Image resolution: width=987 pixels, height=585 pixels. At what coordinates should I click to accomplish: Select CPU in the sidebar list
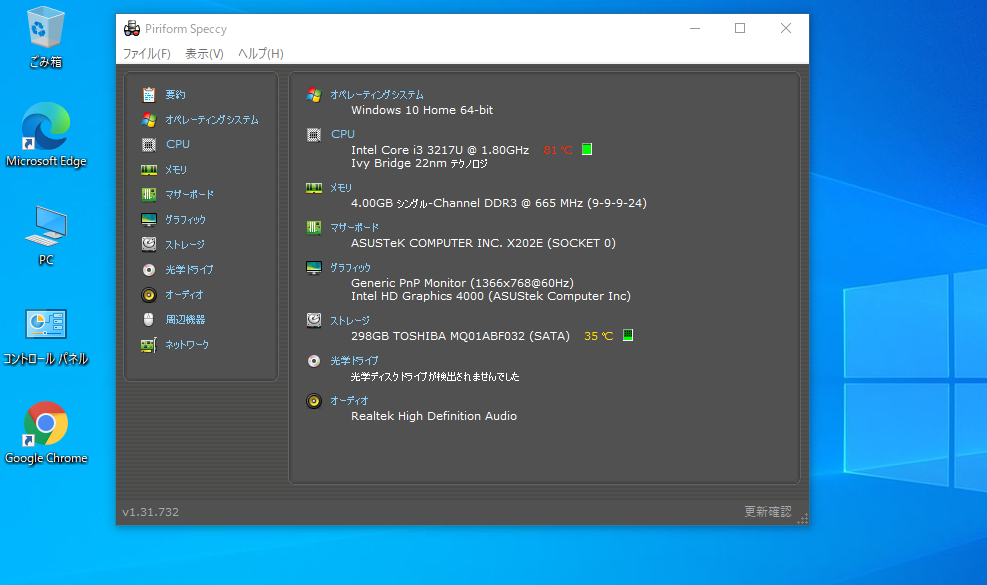coord(178,144)
